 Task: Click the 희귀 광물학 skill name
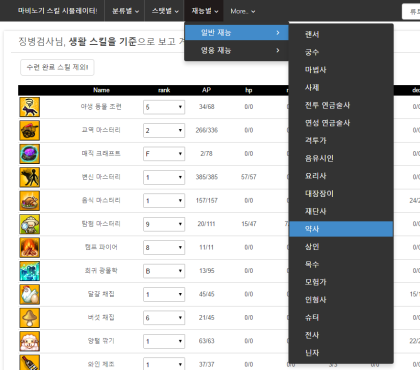pos(101,271)
